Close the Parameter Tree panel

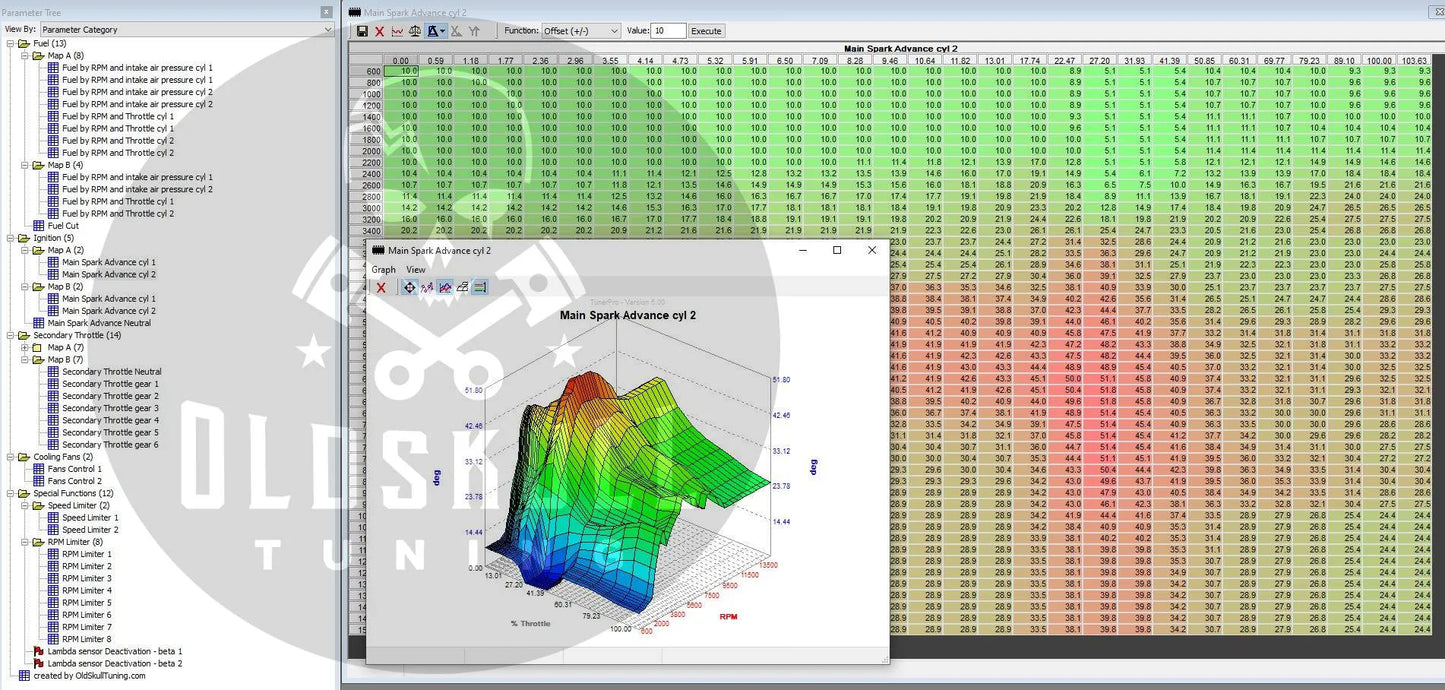point(326,12)
